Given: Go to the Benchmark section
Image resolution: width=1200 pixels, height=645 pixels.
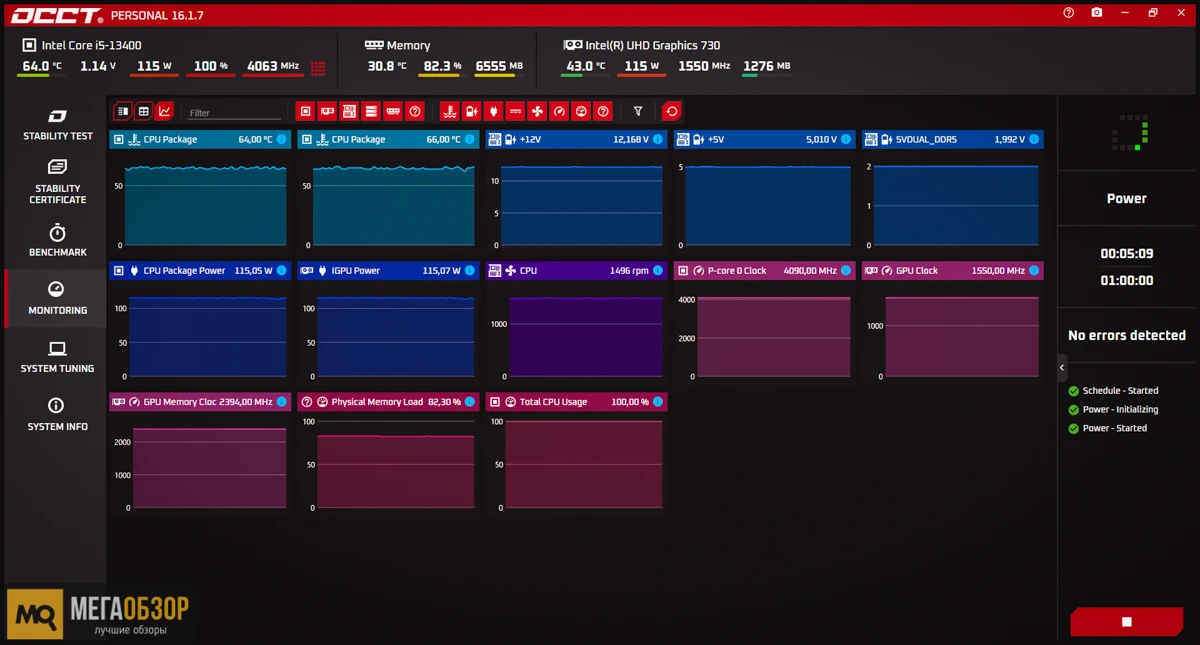Looking at the screenshot, I should [x=57, y=240].
